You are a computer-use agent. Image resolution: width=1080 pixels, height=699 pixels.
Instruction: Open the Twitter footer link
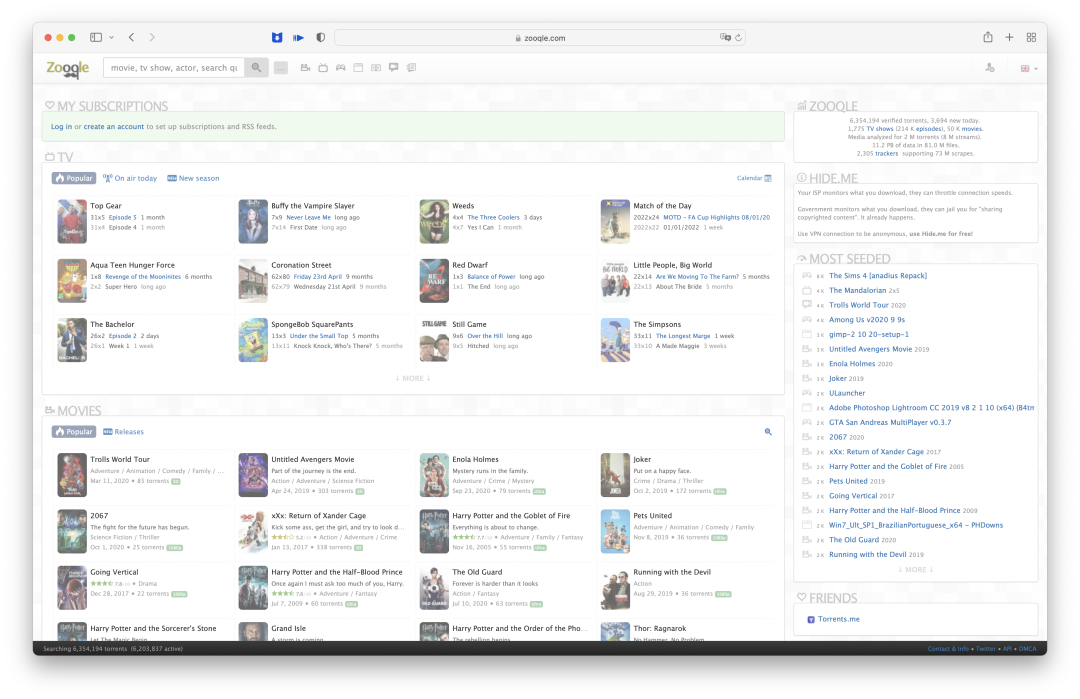tap(985, 649)
